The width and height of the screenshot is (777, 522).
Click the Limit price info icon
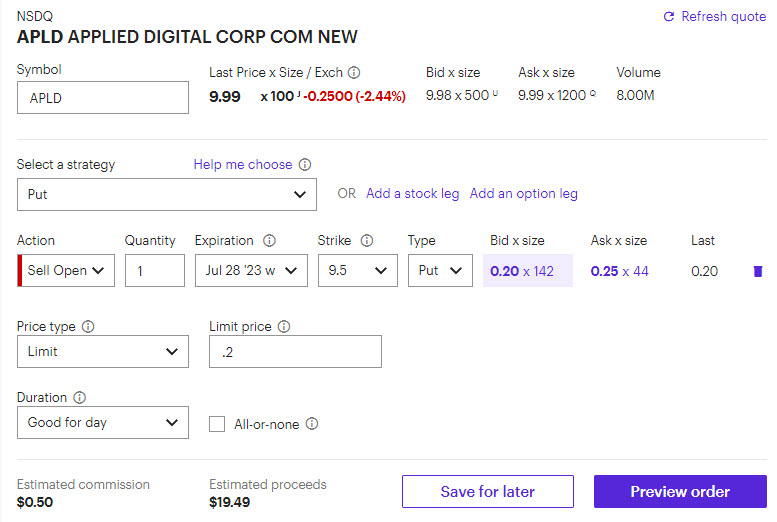coord(284,327)
